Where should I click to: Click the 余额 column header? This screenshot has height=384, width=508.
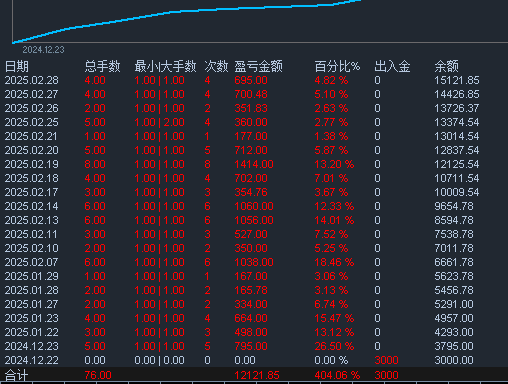coord(446,66)
